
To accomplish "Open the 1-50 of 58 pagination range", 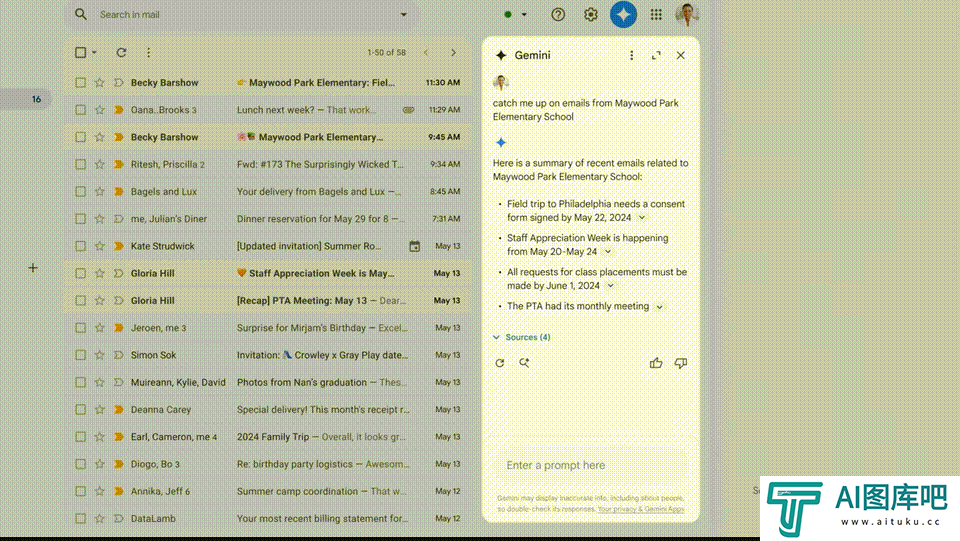I will pos(386,53).
